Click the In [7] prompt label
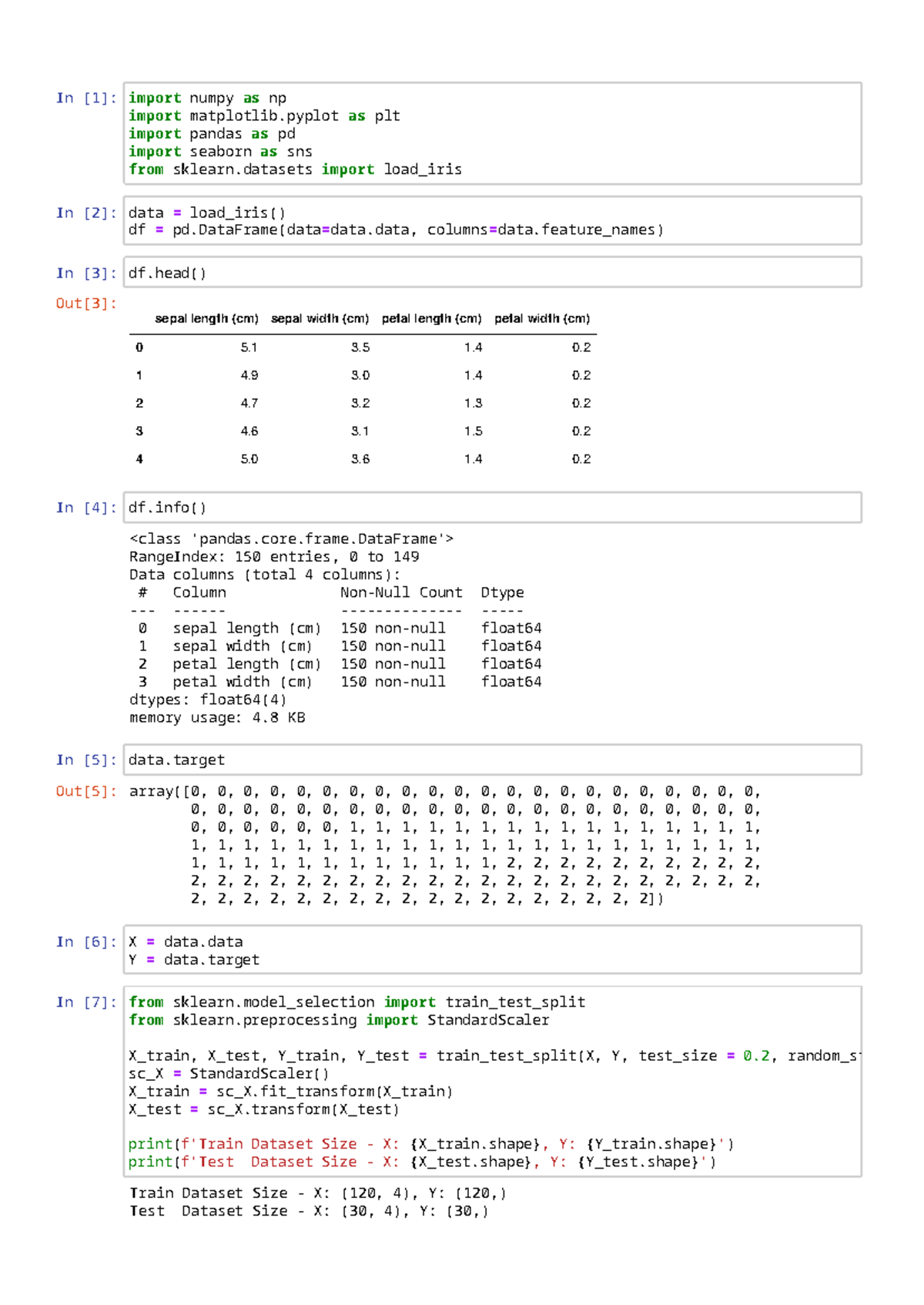Viewport: 924px width, 1305px height. click(85, 1002)
